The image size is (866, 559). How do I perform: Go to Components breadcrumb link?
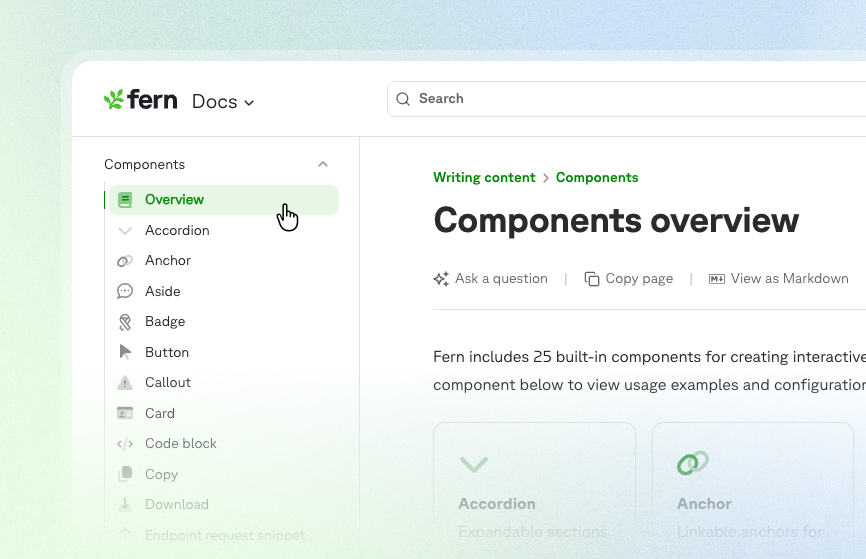[597, 177]
